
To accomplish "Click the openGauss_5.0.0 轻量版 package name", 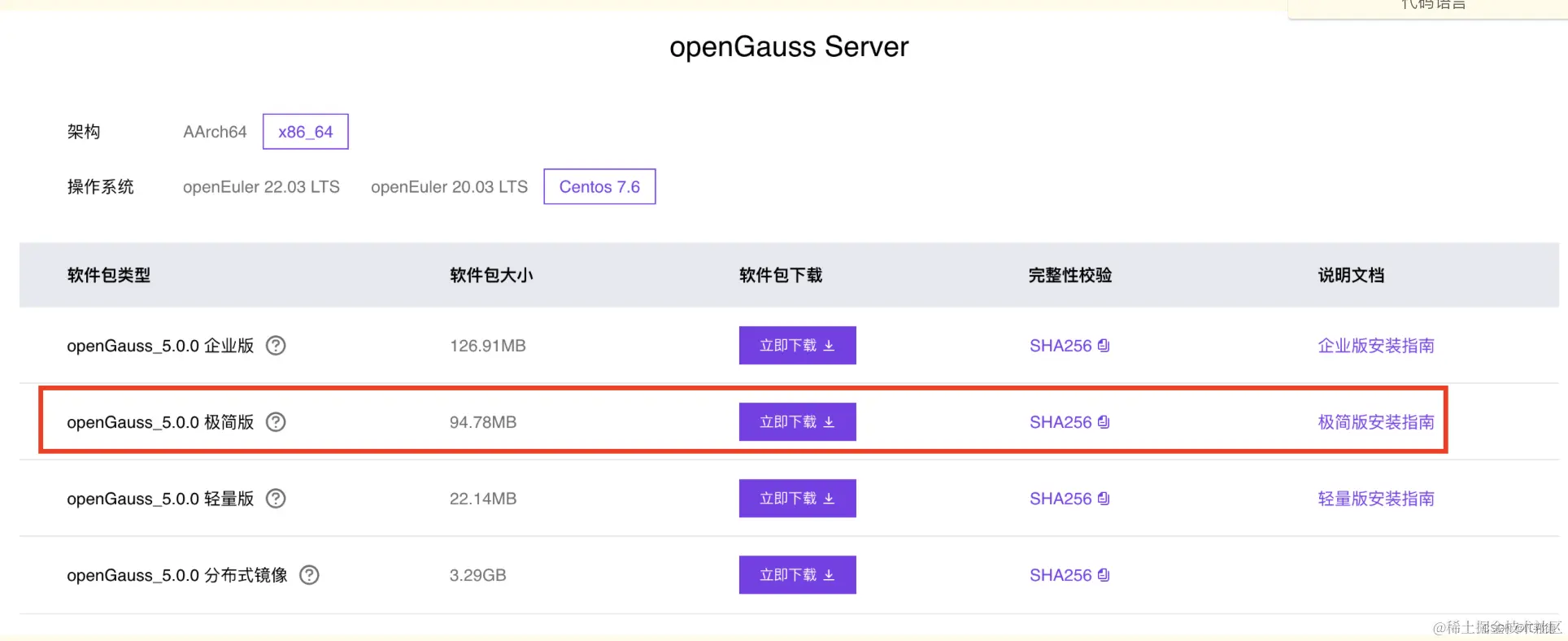I will tap(160, 499).
